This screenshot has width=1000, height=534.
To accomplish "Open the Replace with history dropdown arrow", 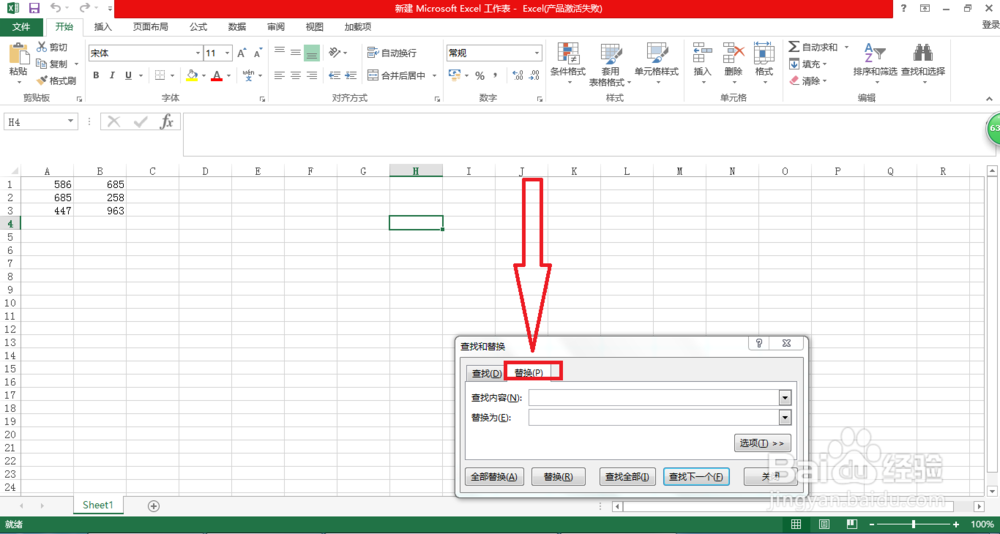I will (x=785, y=417).
